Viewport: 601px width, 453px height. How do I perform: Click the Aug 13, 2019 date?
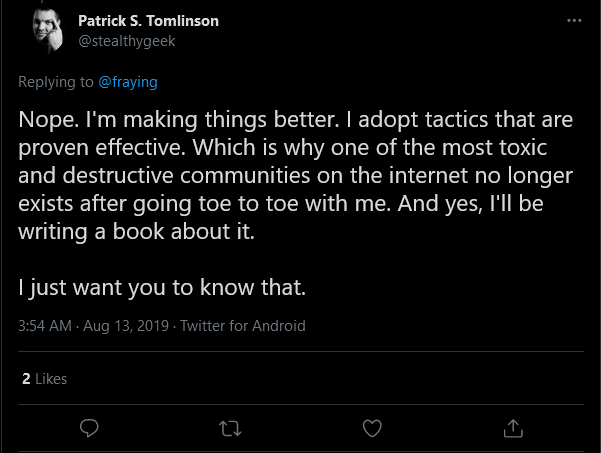click(126, 326)
